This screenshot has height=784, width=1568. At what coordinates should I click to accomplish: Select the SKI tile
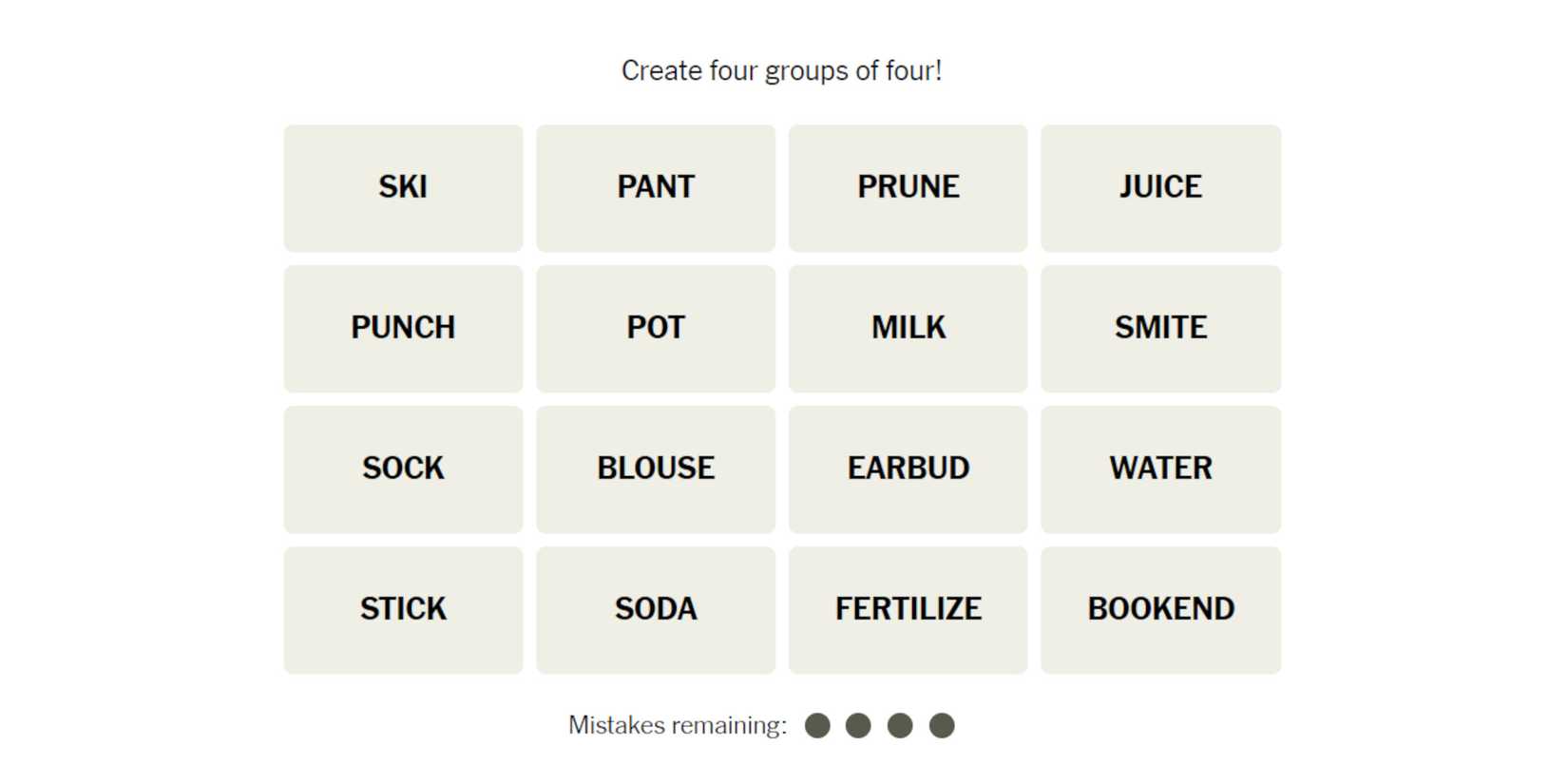[x=403, y=187]
